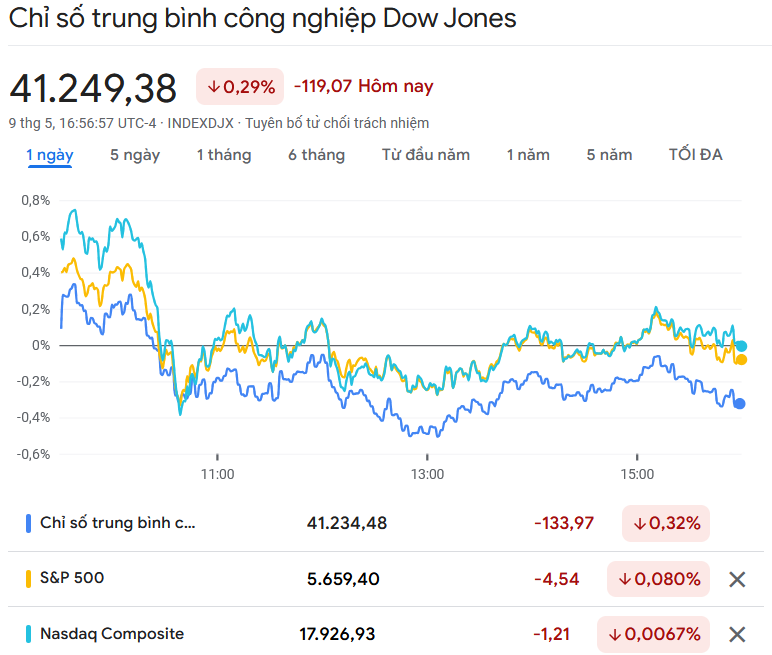
Task: Click the cyan end dot on chart
Action: (x=741, y=346)
